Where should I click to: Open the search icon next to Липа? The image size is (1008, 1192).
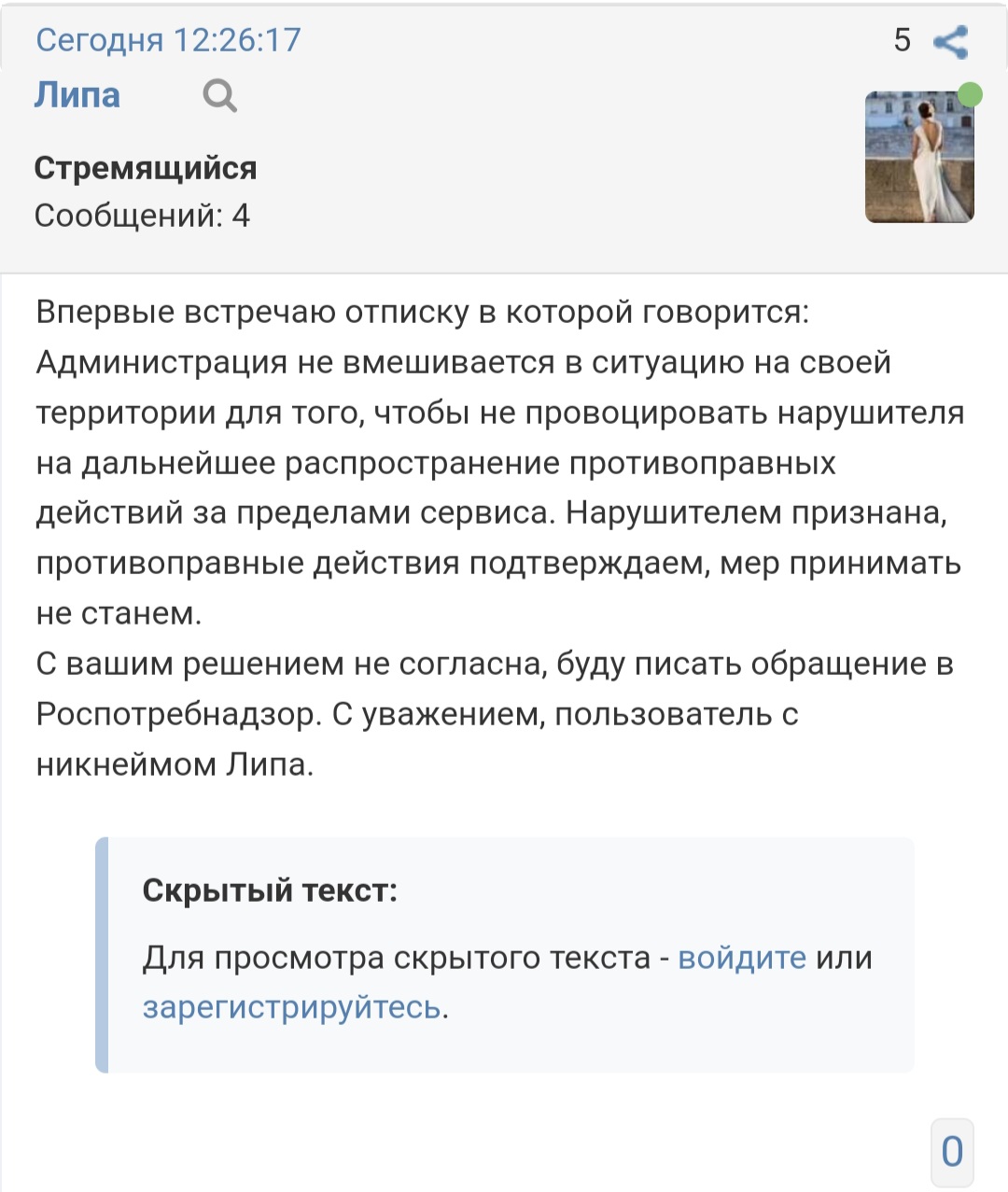pos(219,95)
